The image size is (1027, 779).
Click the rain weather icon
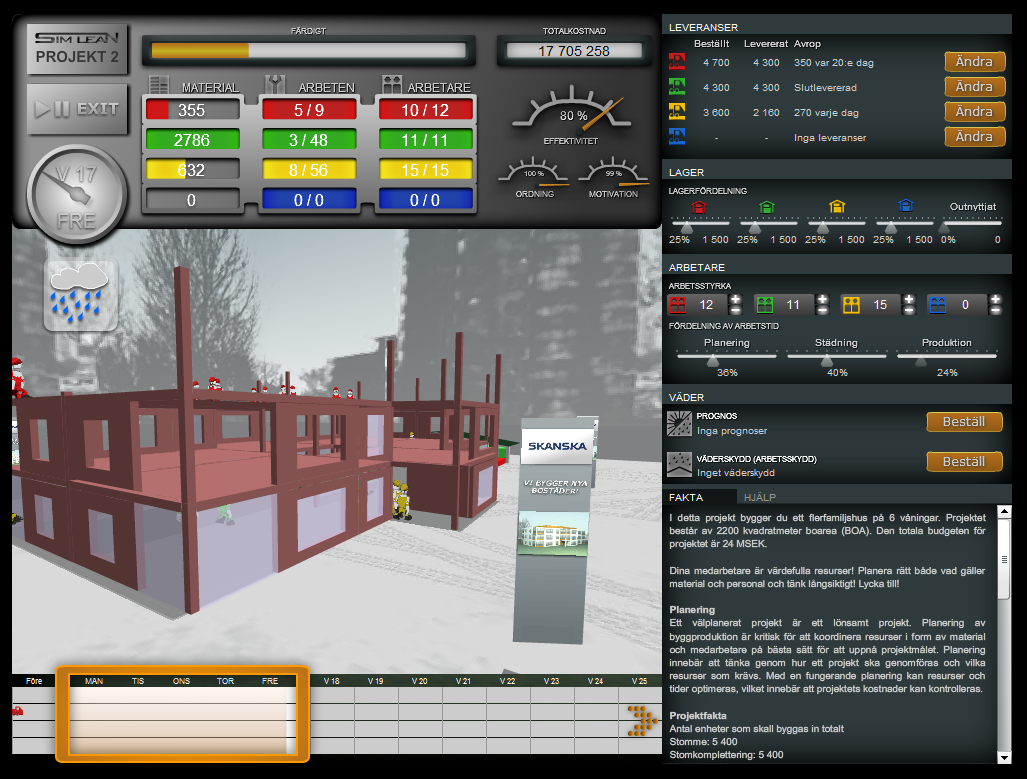(81, 294)
